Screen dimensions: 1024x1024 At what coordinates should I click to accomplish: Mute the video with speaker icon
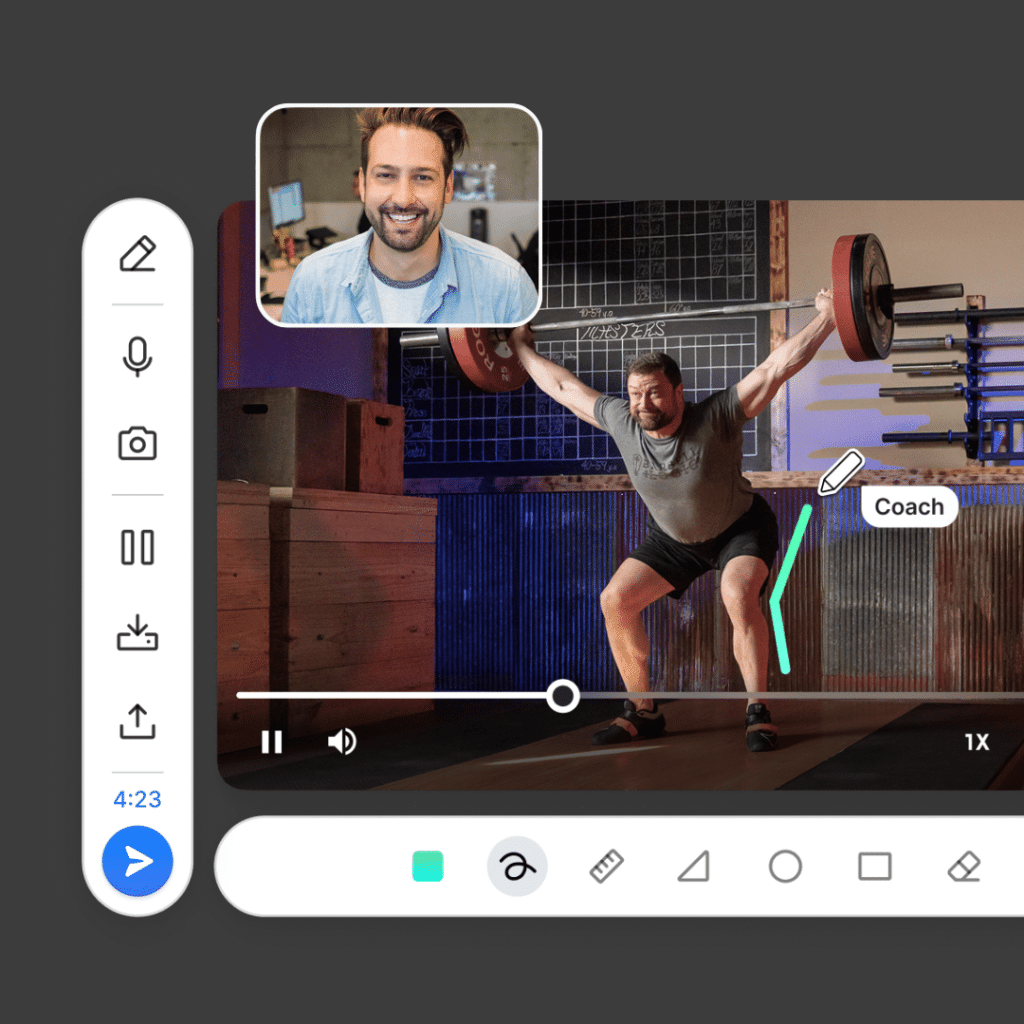[342, 742]
